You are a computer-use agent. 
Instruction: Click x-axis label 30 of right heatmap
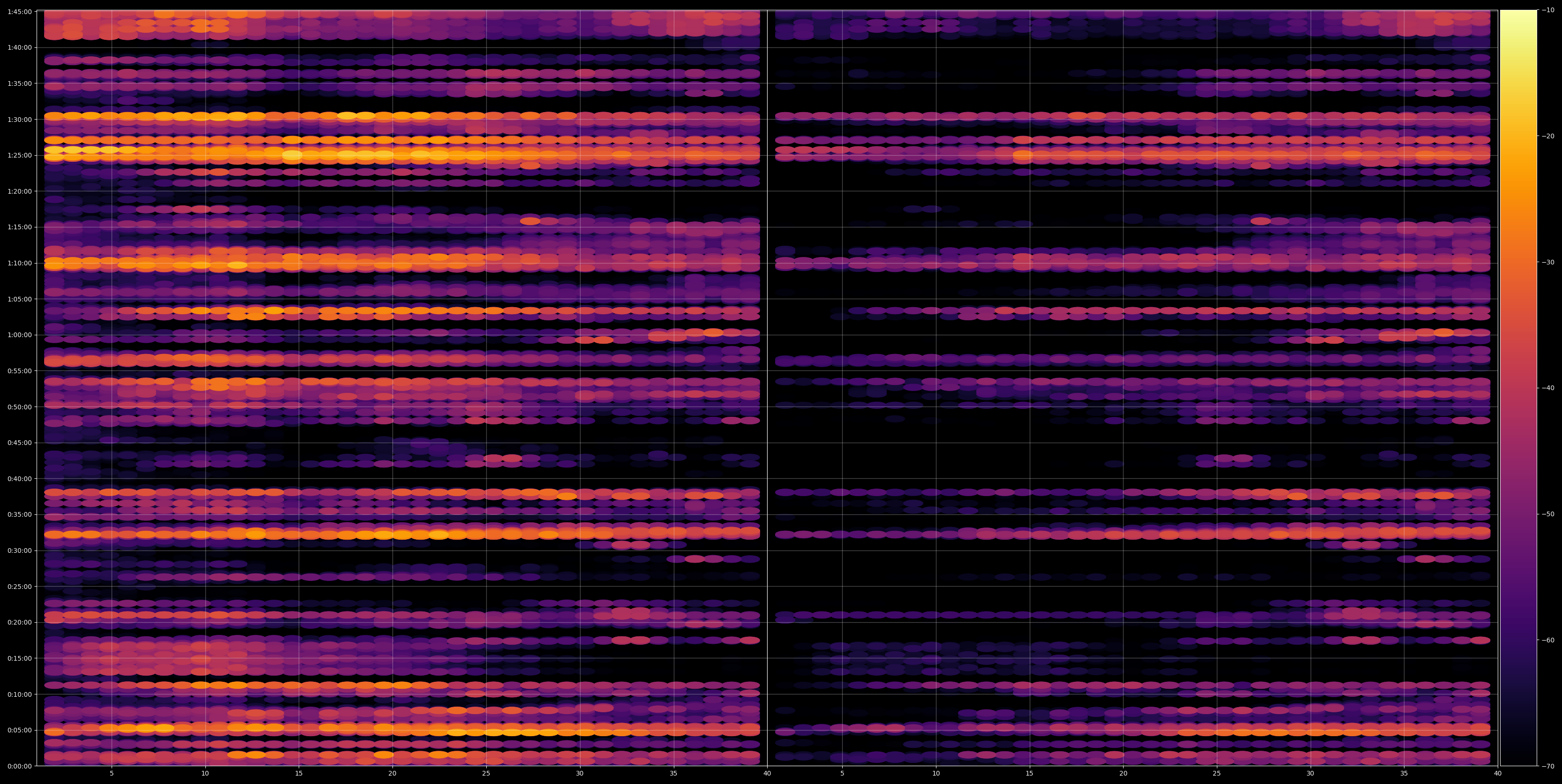[x=1310, y=774]
